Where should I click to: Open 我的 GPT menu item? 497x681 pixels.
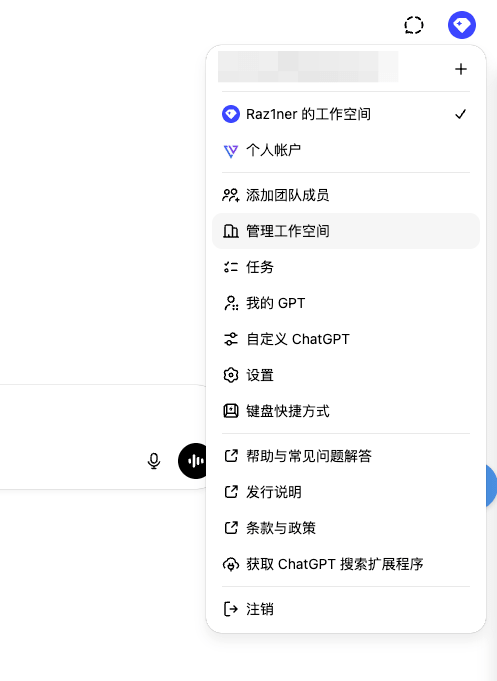(346, 303)
